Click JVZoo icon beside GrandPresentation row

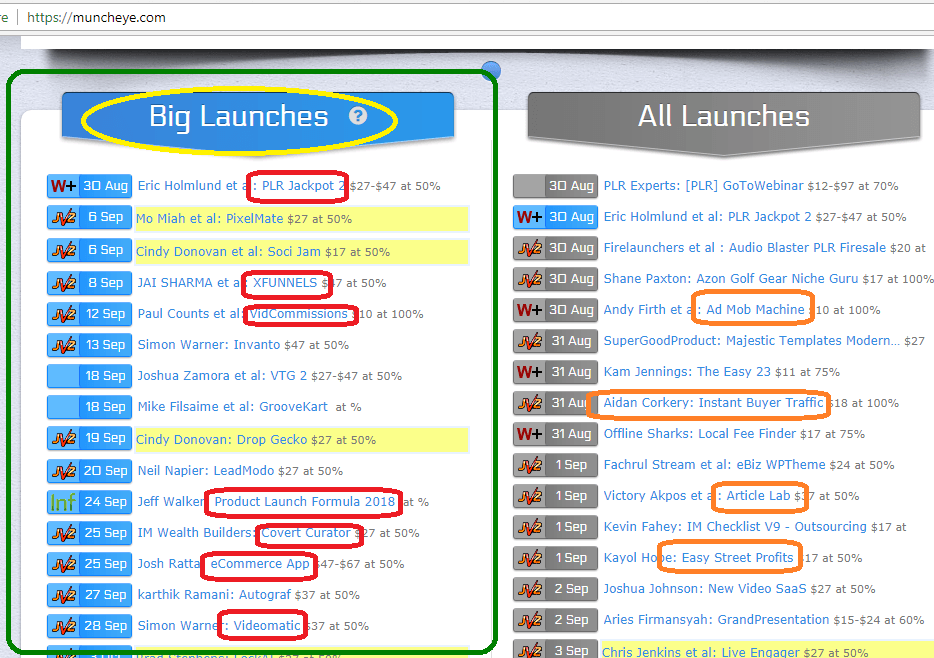(530, 619)
